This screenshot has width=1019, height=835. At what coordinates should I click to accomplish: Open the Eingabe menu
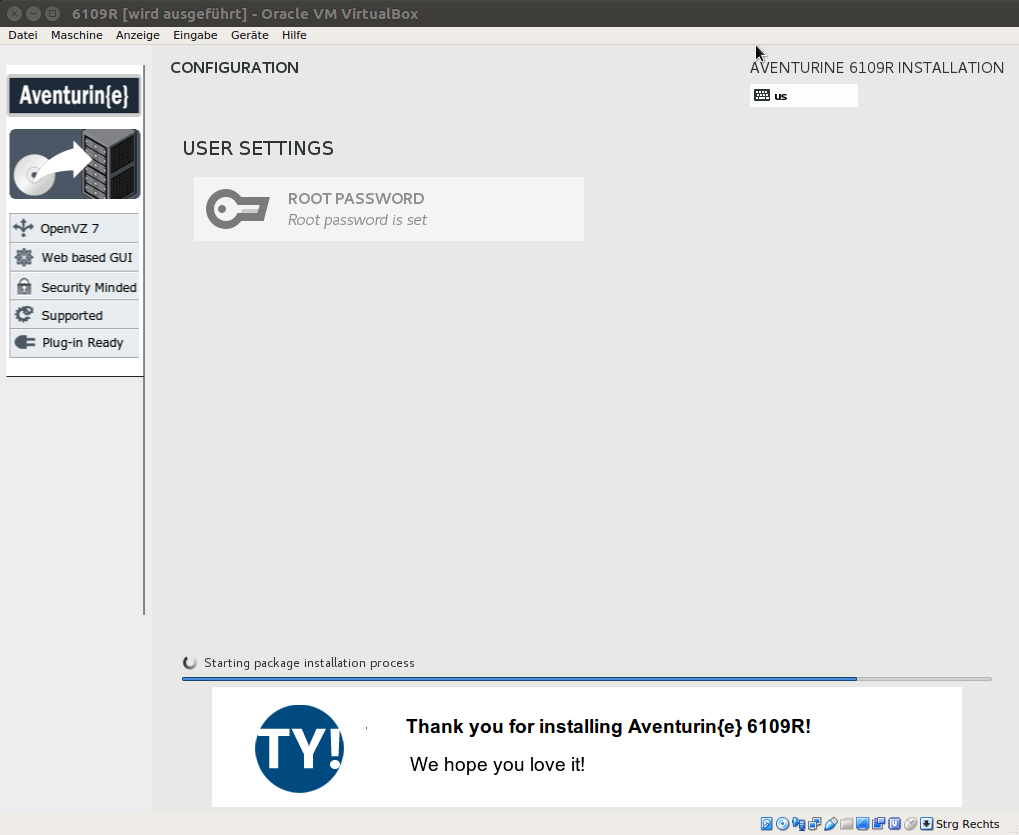(195, 35)
